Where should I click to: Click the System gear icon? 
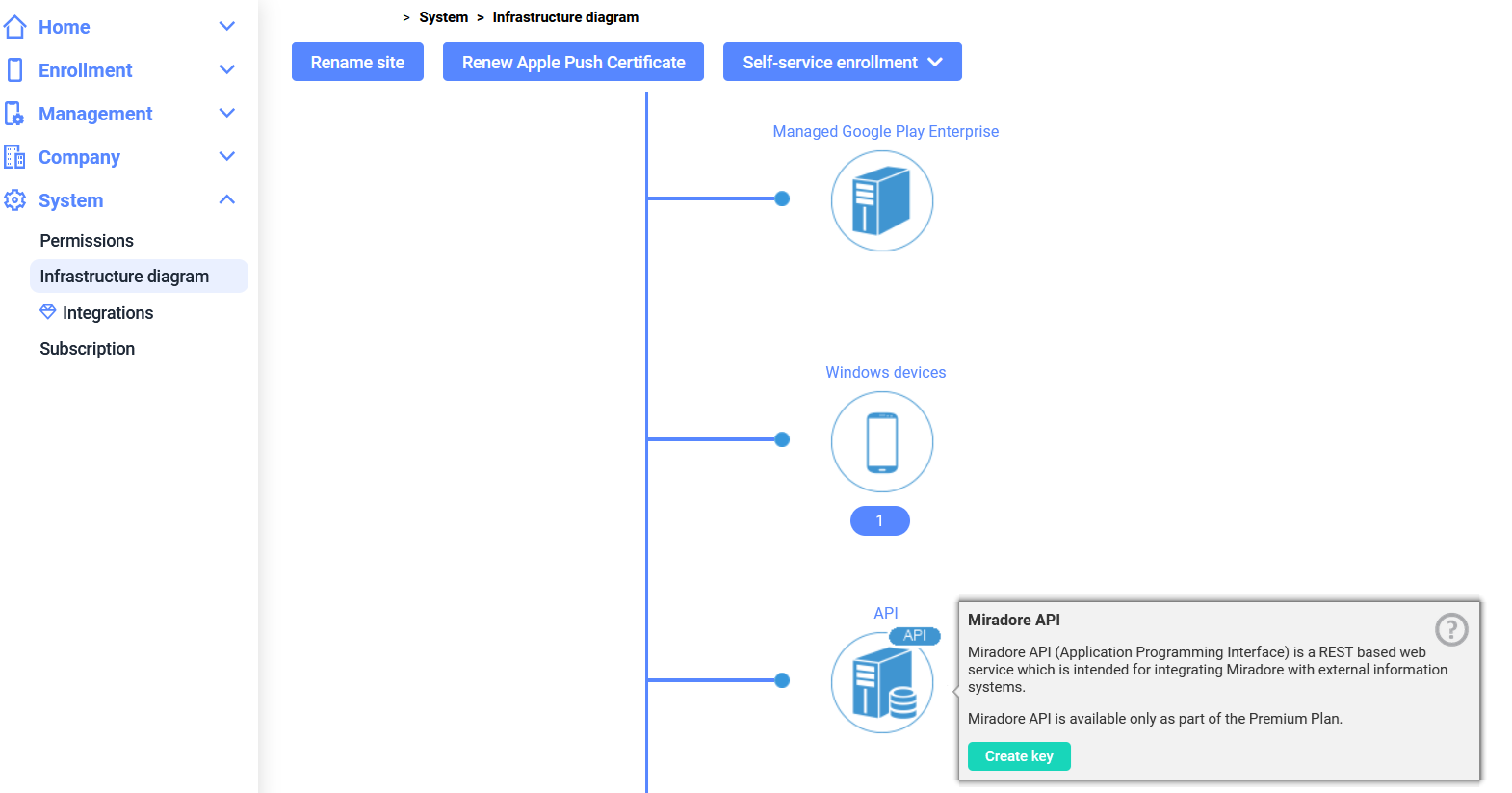pyautogui.click(x=14, y=200)
